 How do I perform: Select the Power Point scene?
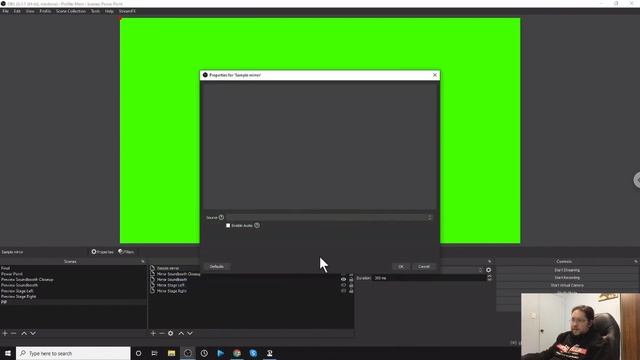tap(12, 274)
